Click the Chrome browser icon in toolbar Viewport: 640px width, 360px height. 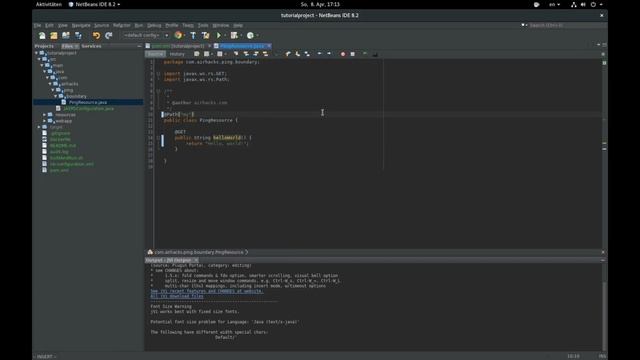[x=178, y=36]
